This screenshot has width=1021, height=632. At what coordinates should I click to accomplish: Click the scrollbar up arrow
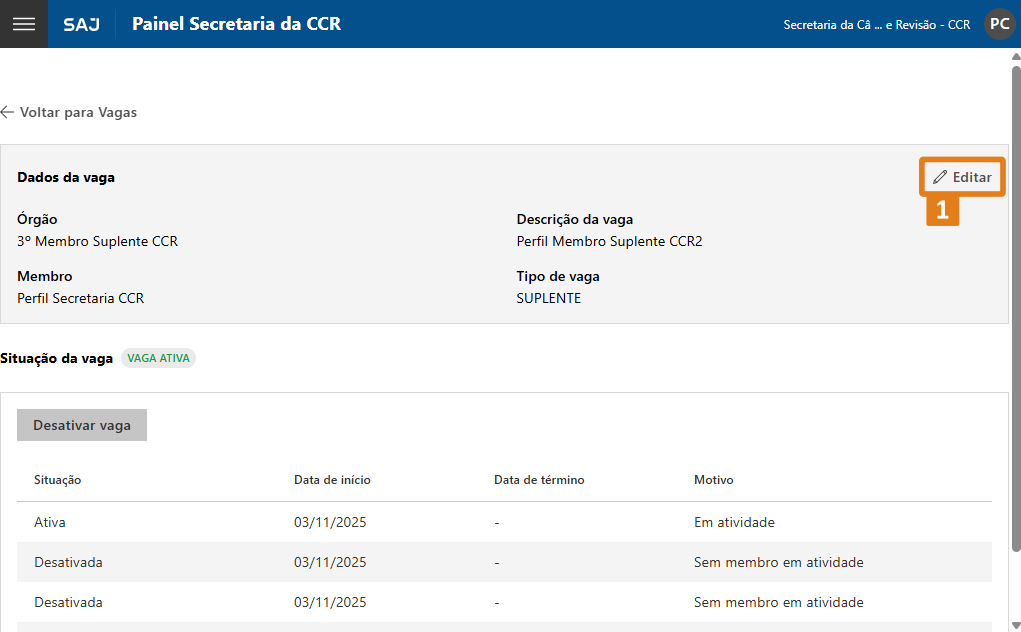pos(1015,57)
